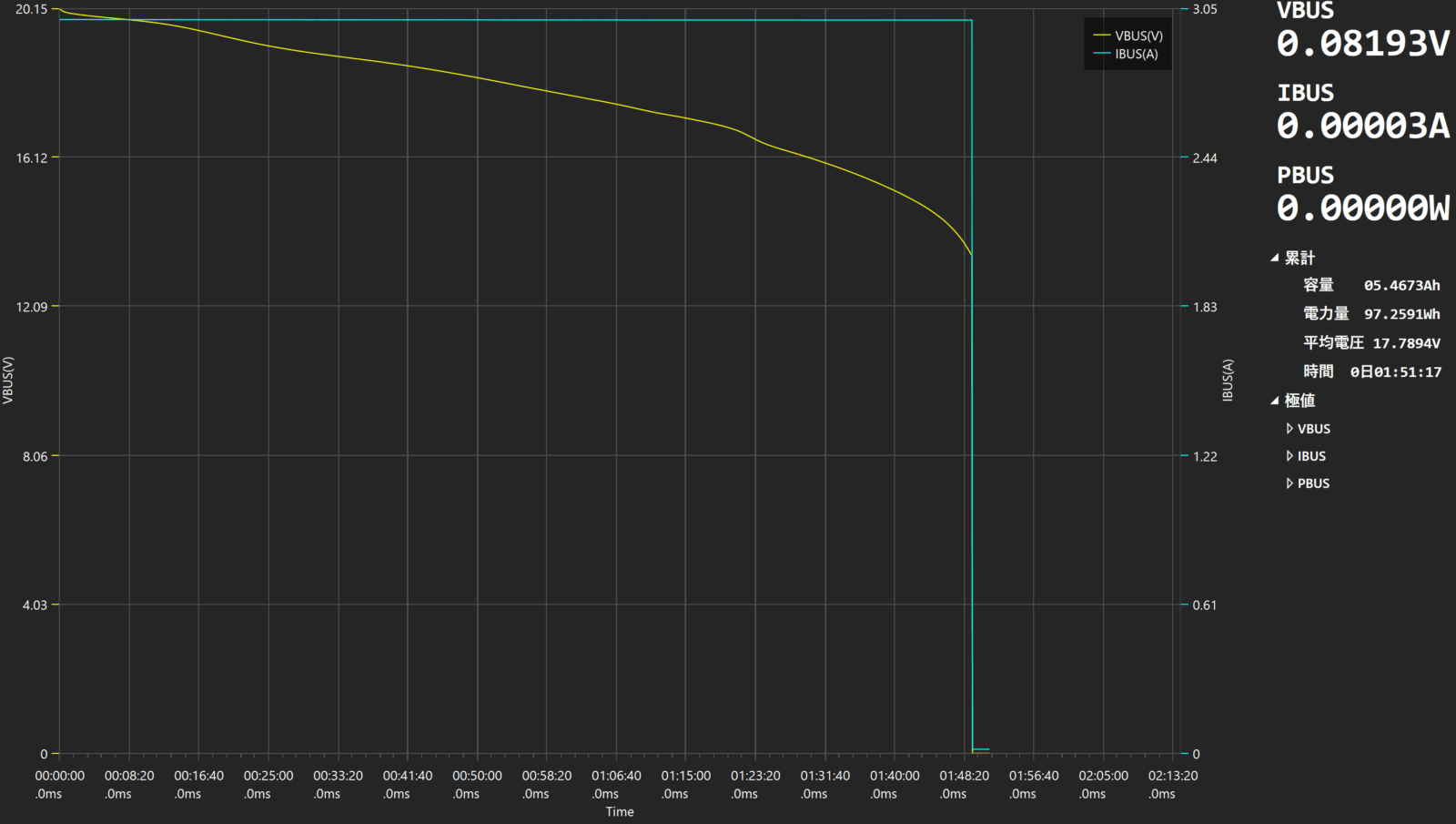
Task: Collapse the 累計 section triangle
Action: 1275,259
